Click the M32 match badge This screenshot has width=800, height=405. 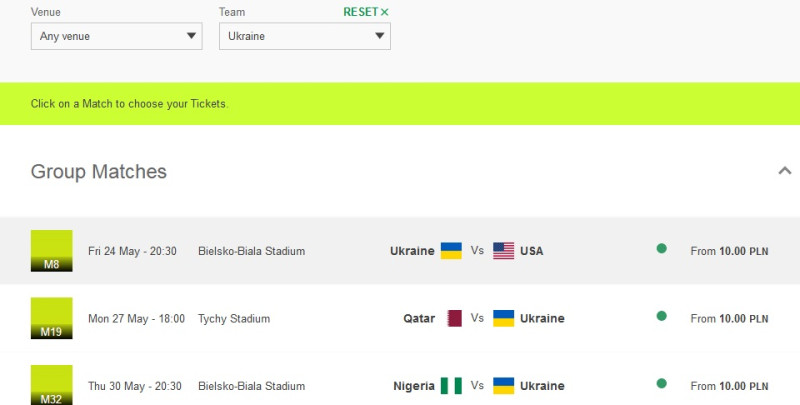[52, 385]
